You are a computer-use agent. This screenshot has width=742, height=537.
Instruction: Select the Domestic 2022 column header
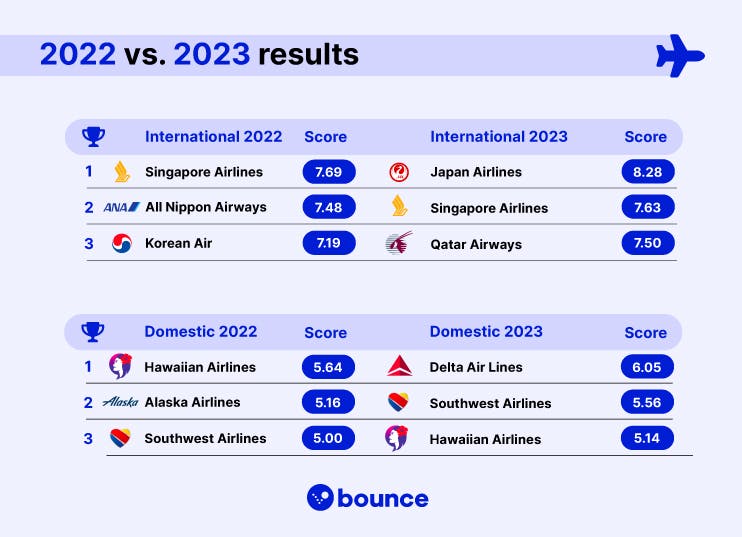[x=200, y=331]
